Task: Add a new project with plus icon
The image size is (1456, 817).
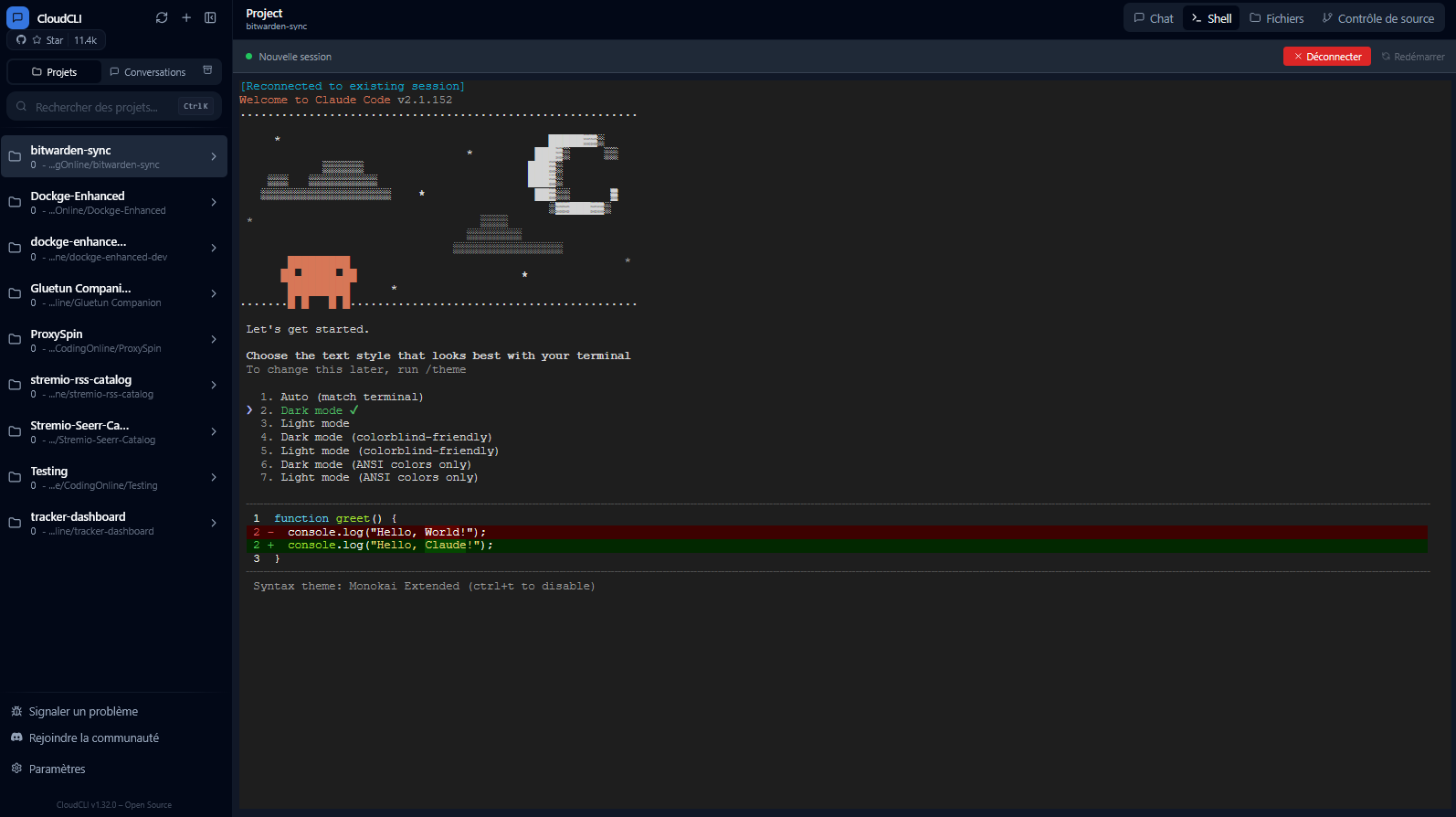Action: pyautogui.click(x=186, y=17)
